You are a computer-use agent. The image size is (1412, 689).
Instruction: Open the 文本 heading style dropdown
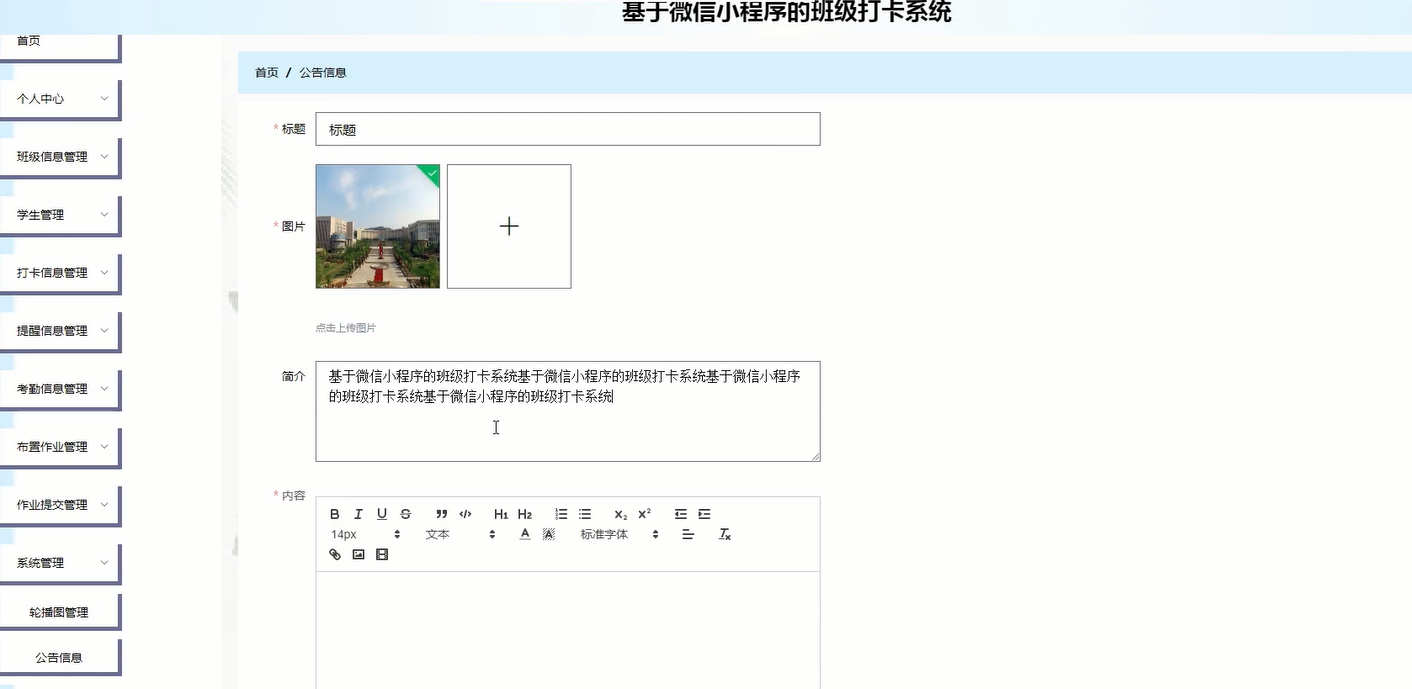click(461, 534)
